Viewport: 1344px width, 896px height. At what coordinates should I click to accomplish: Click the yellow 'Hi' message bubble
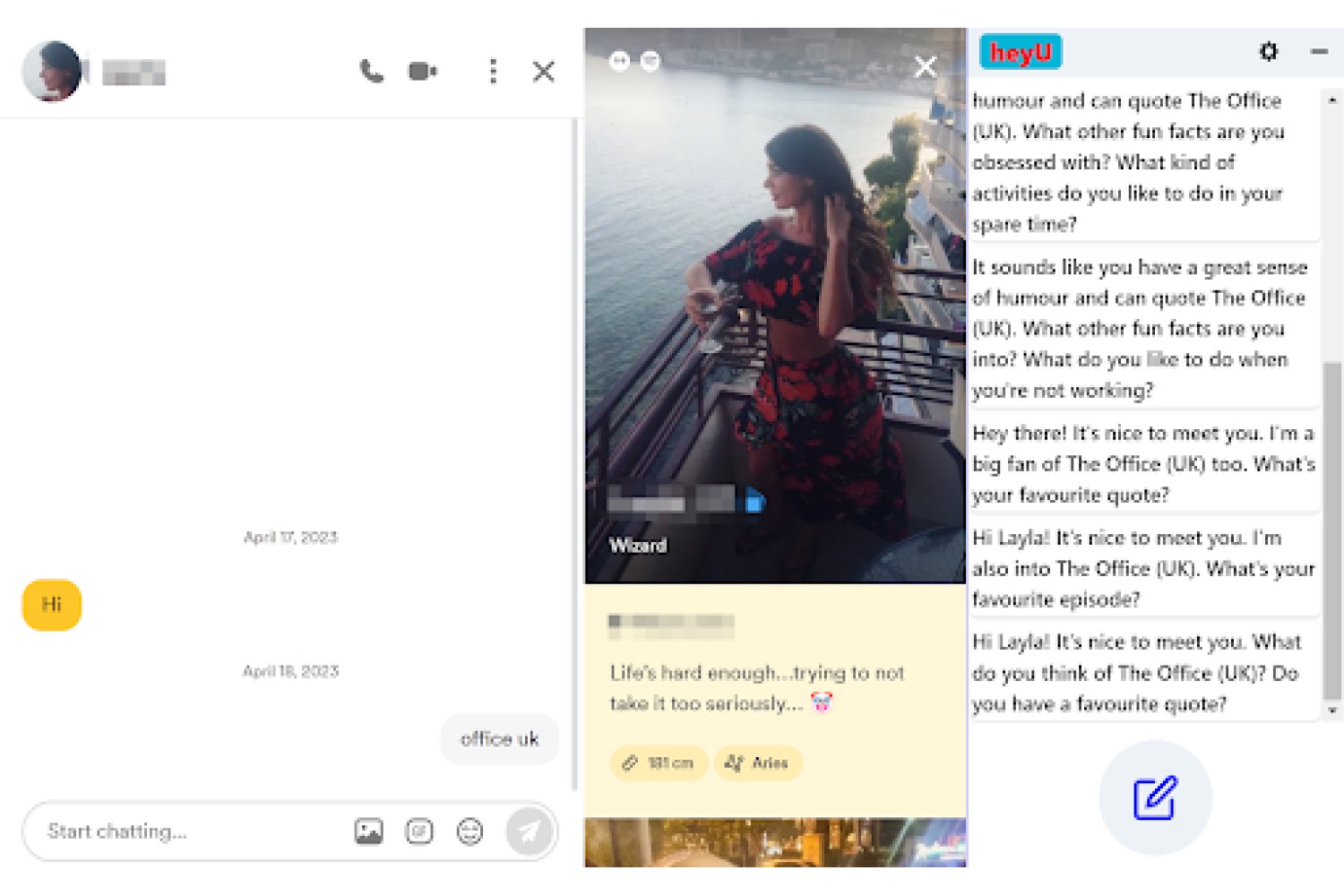point(51,605)
